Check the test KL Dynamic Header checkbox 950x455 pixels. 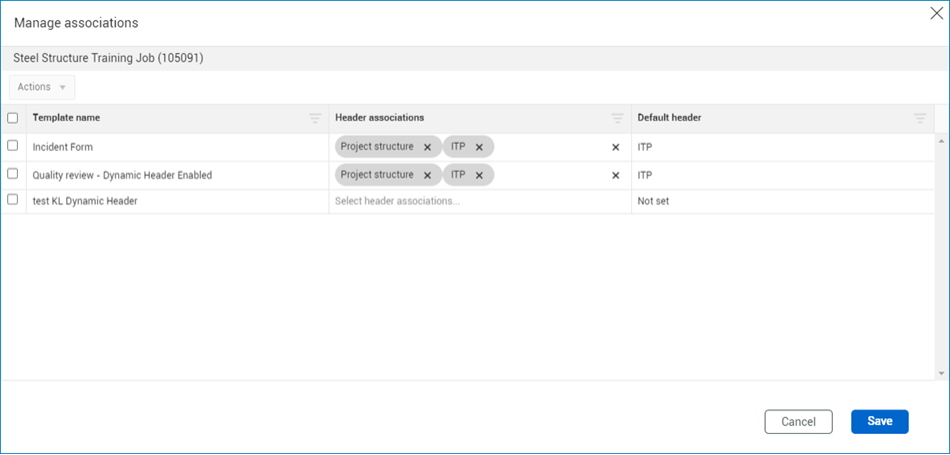coord(13,200)
